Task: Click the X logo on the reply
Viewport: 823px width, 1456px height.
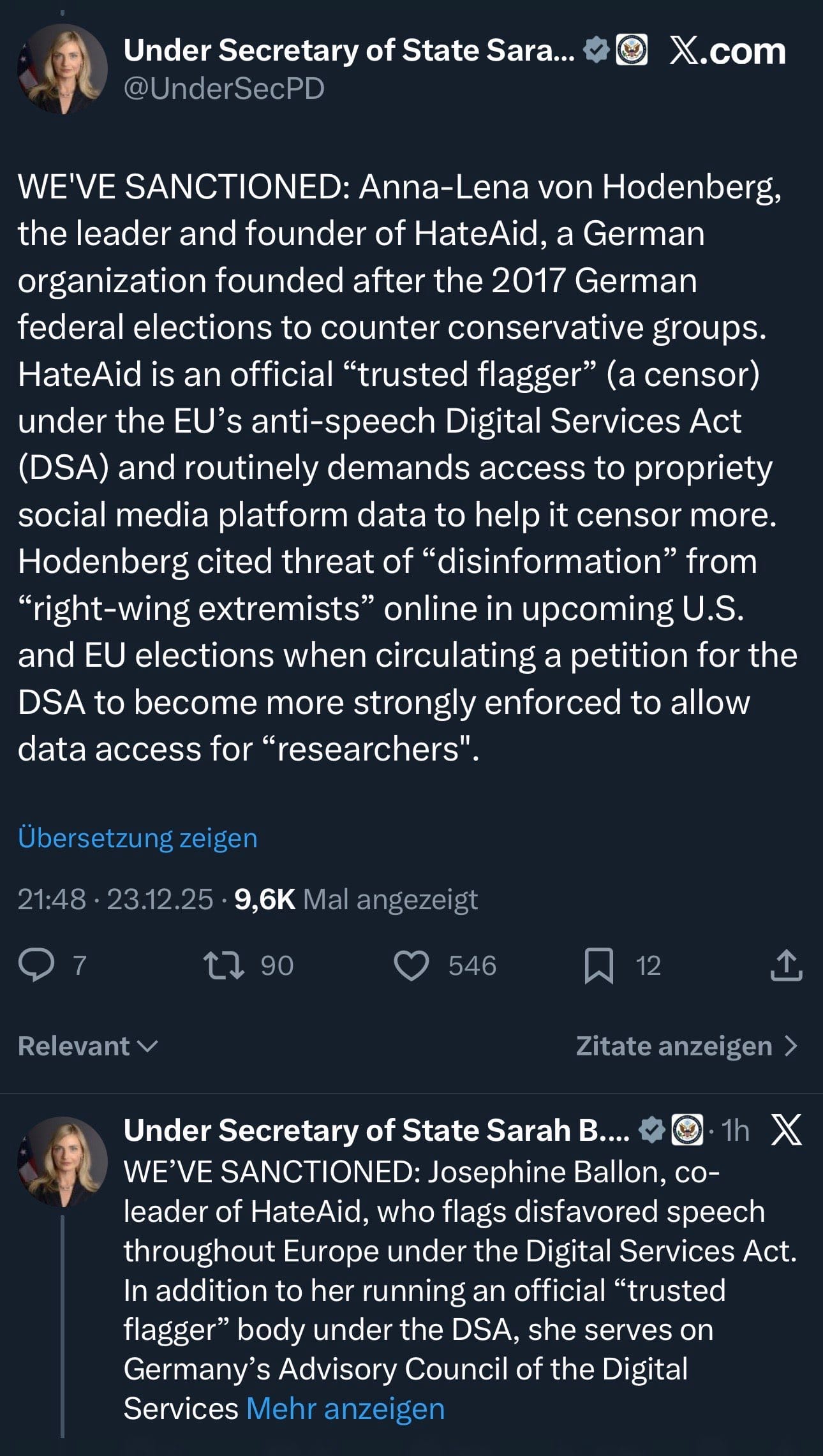Action: coord(786,1130)
